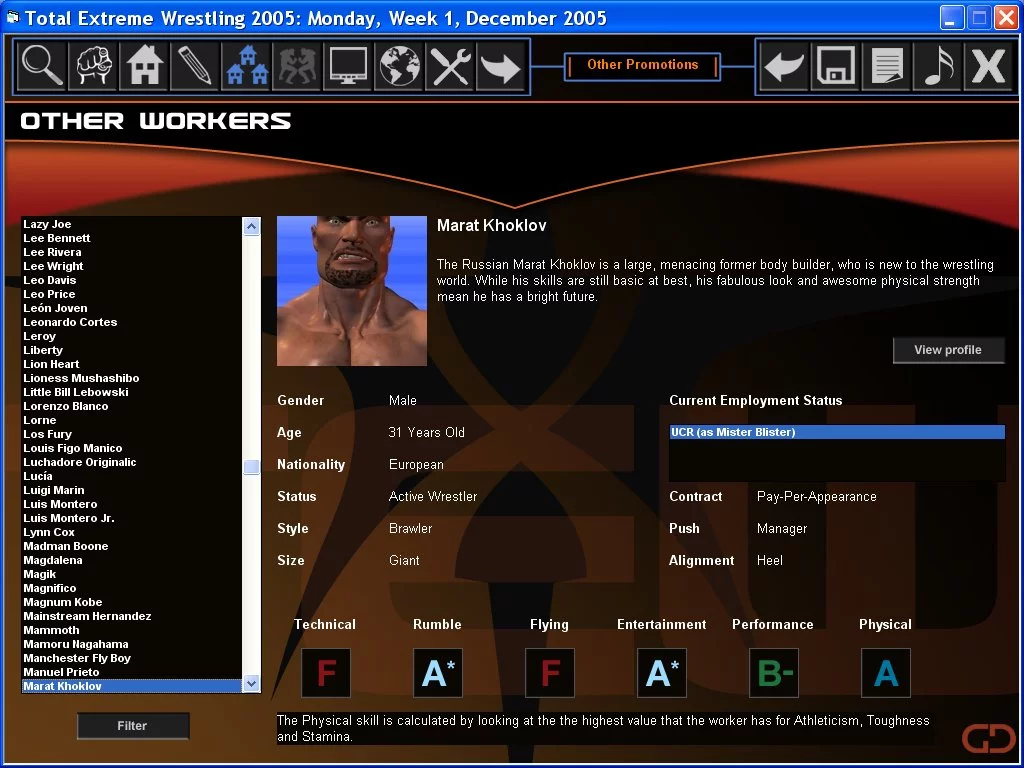Open the notes page icon
Viewport: 1024px width, 768px height.
(886, 65)
